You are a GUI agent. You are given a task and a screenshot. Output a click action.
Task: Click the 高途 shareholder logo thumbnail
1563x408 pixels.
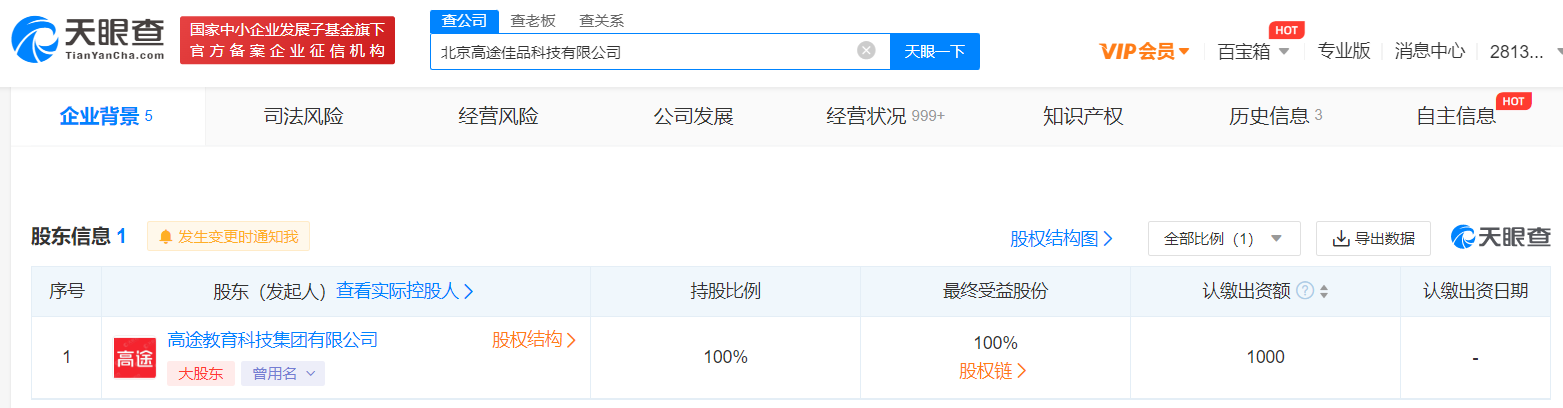(x=134, y=358)
